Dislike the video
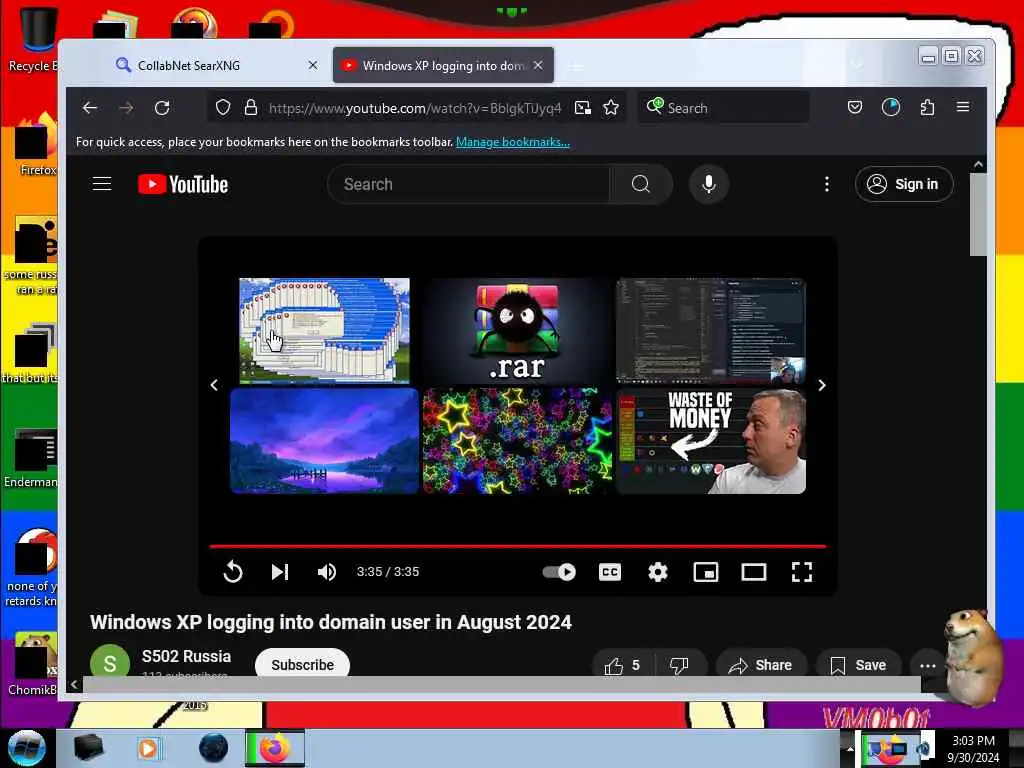 coord(679,665)
